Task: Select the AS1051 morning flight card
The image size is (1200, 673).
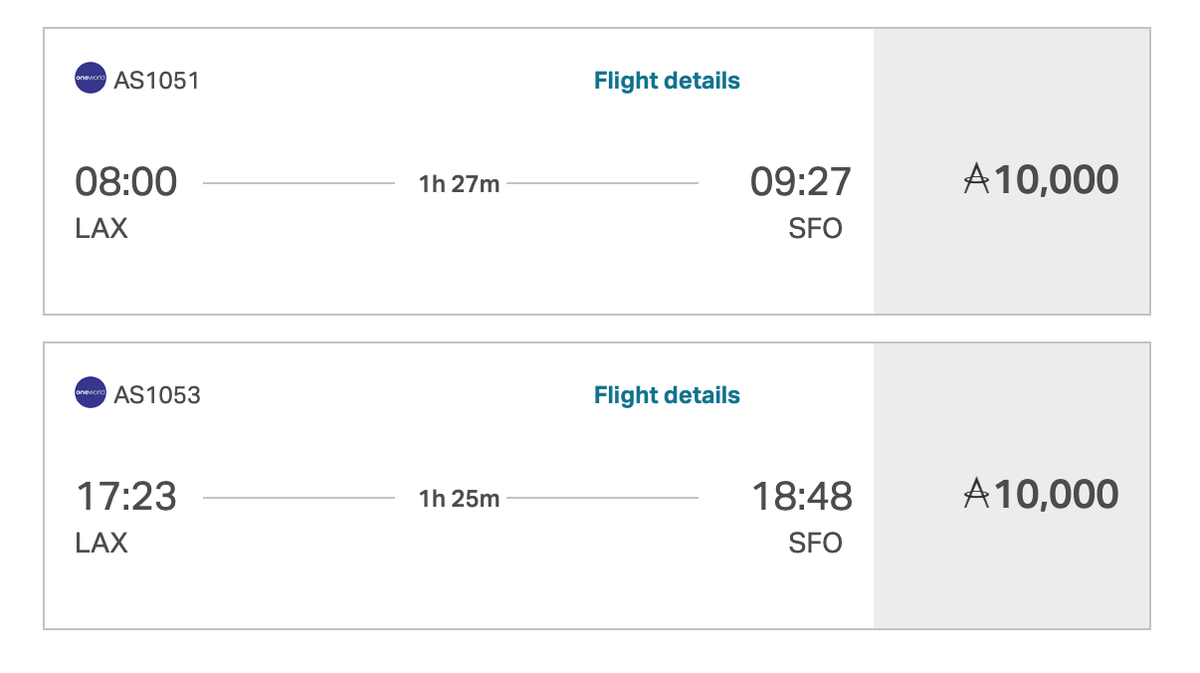Action: [450, 170]
